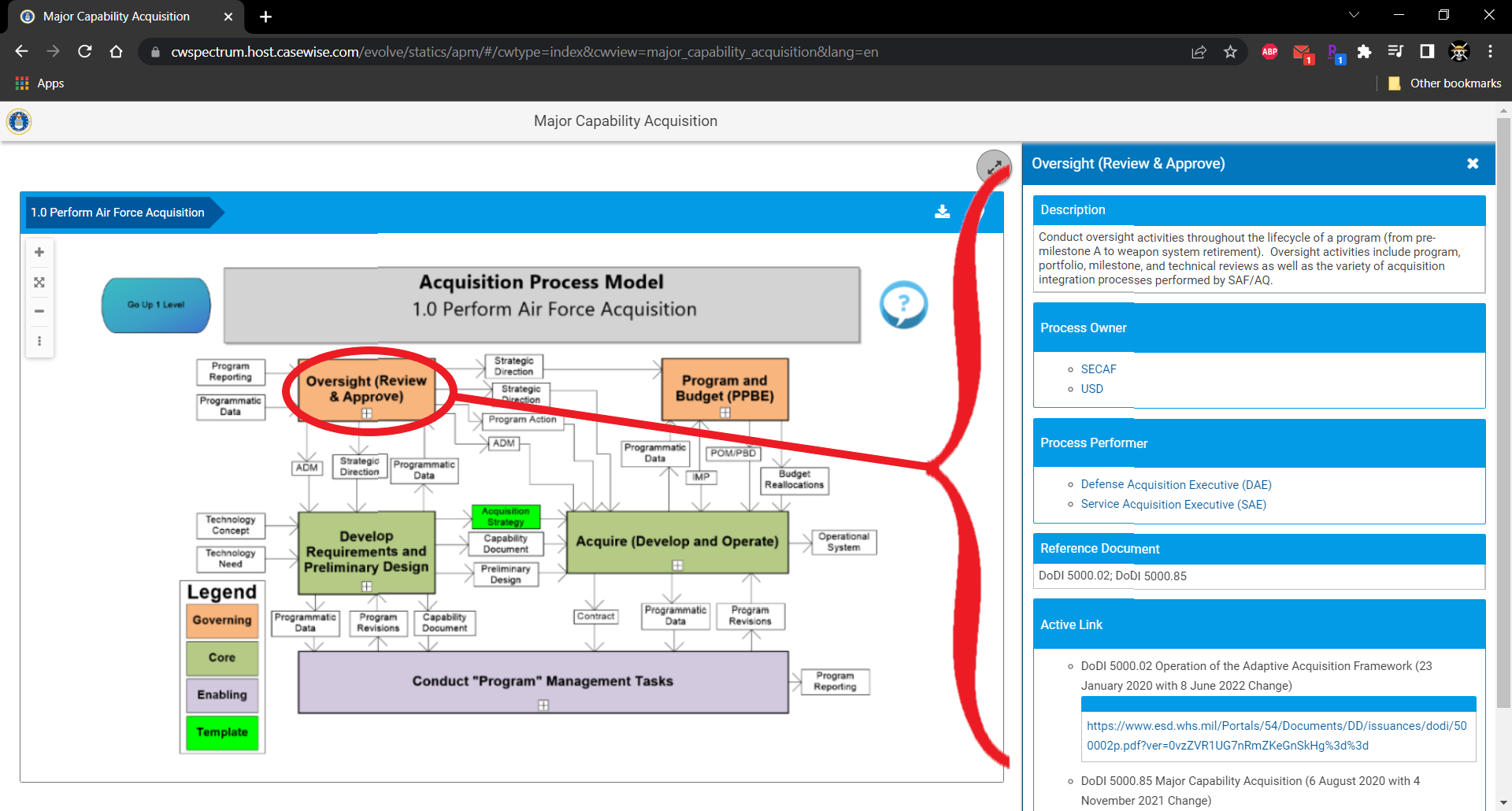Open the SECAF process owner link
1512x811 pixels.
1098,368
